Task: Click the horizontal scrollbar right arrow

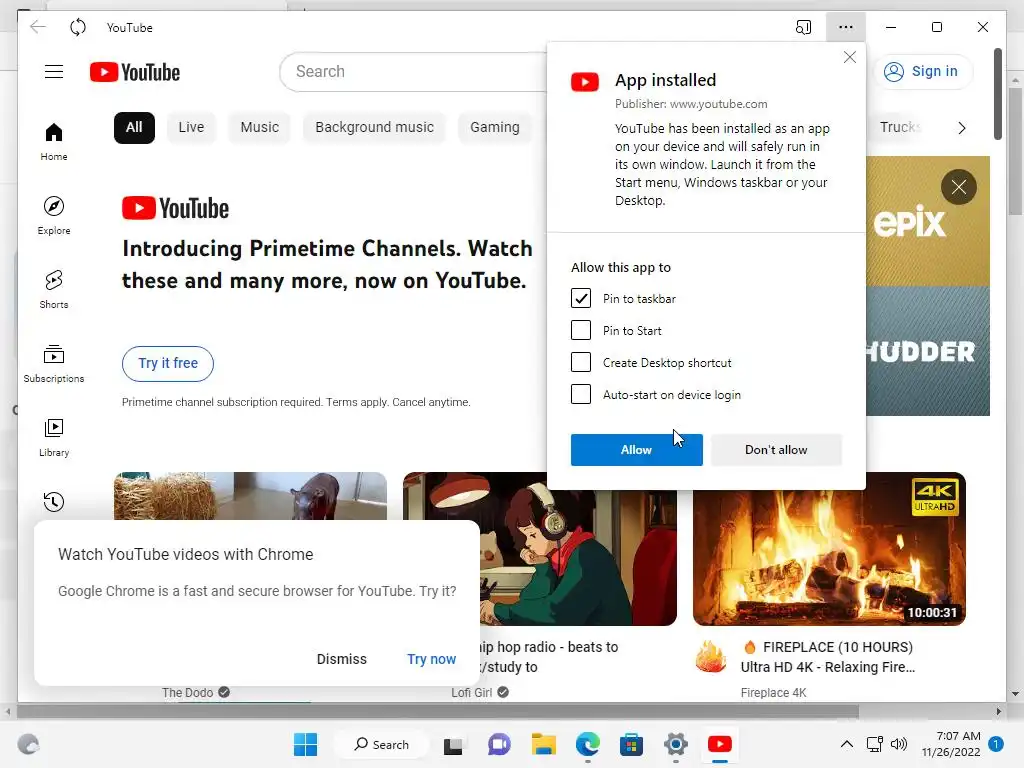Action: (999, 711)
